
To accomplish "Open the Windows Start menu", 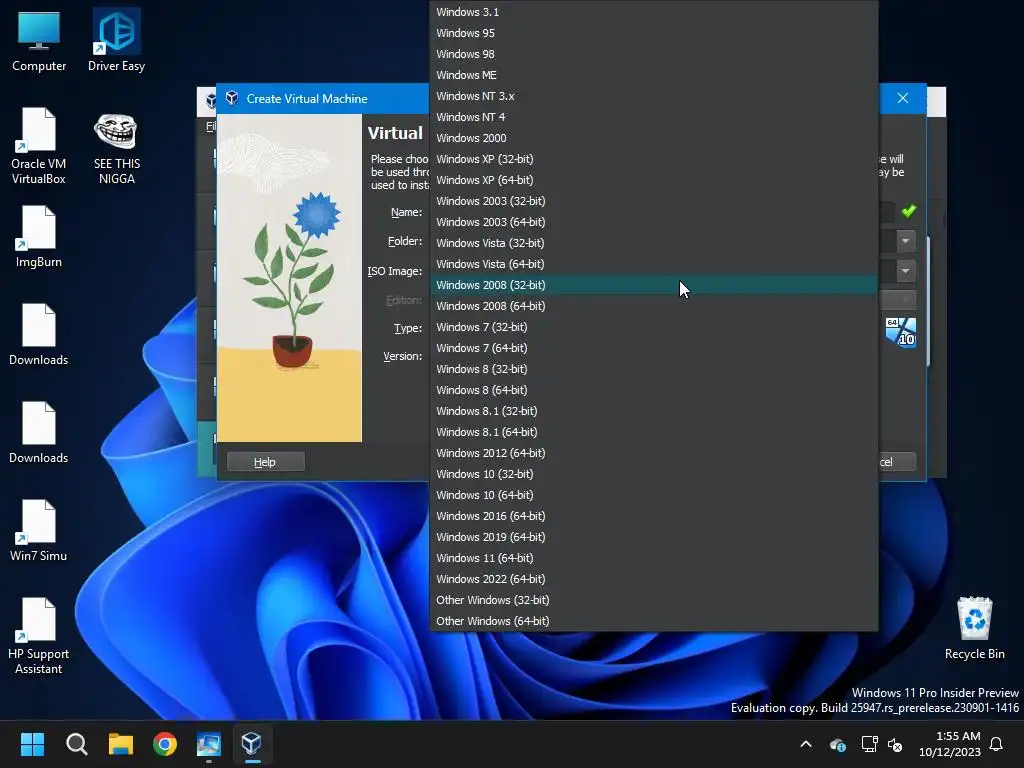I will click(32, 744).
